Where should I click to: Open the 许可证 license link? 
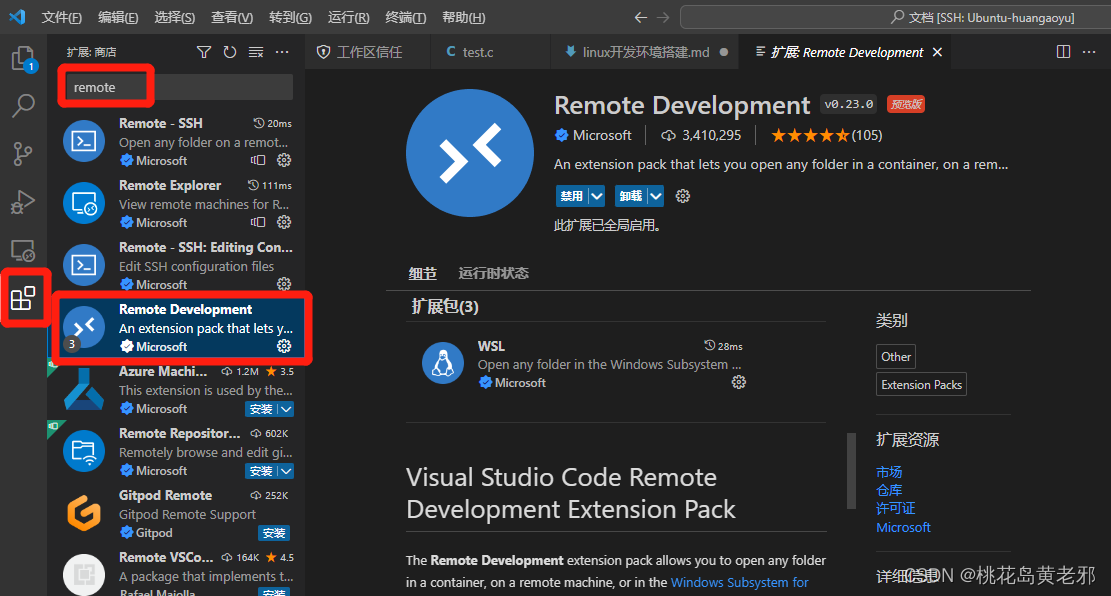pos(896,508)
